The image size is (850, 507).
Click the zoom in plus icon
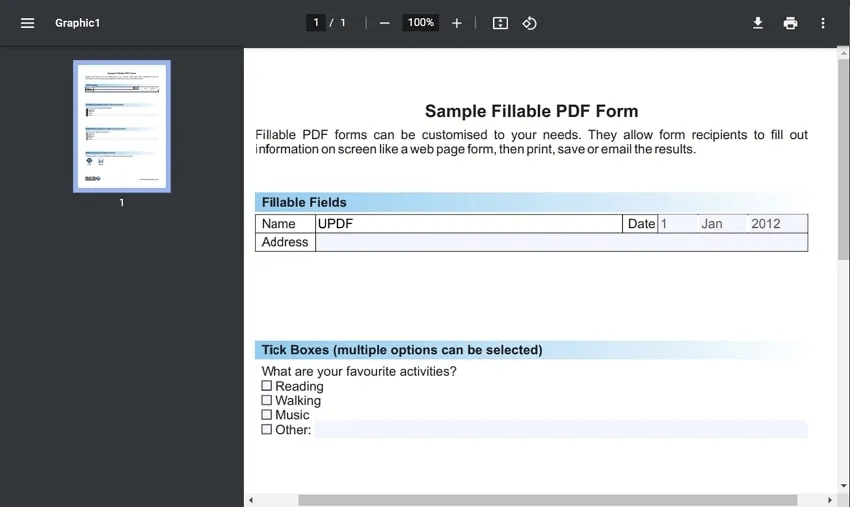click(x=457, y=23)
